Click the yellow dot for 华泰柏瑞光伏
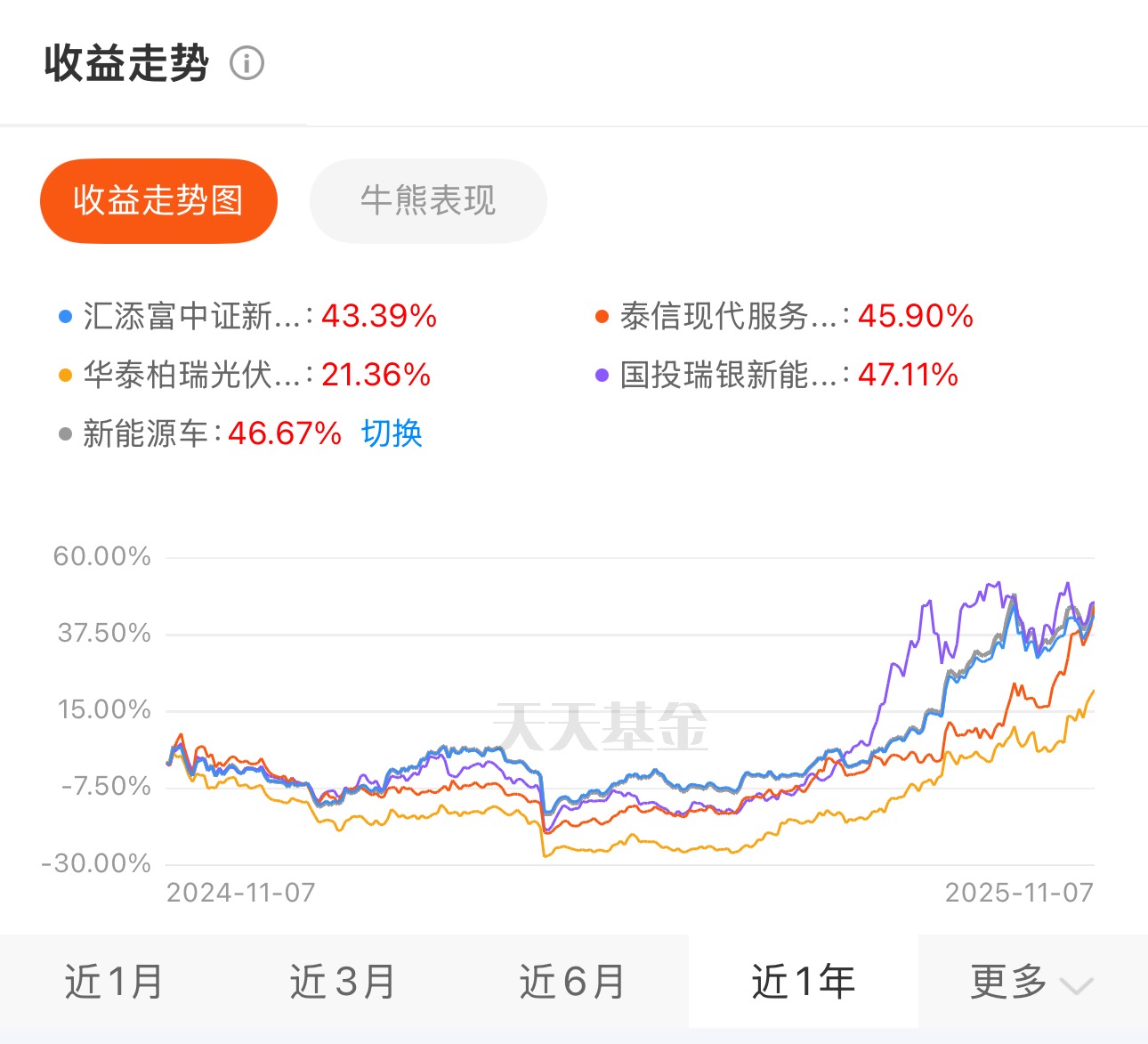Screen dimensions: 1148x1044 click(65, 376)
